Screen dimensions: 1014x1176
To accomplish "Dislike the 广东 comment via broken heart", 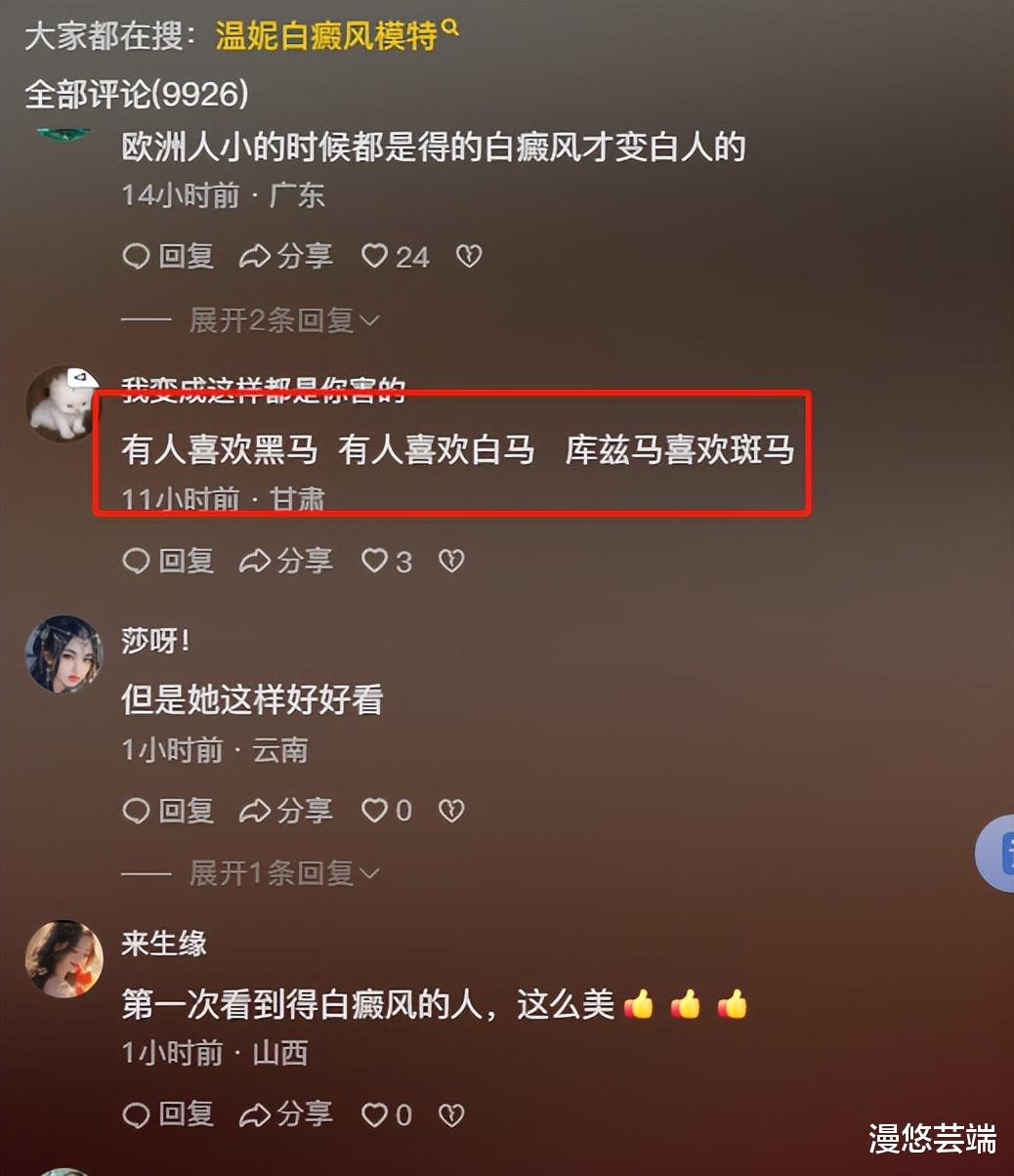I will (x=470, y=257).
